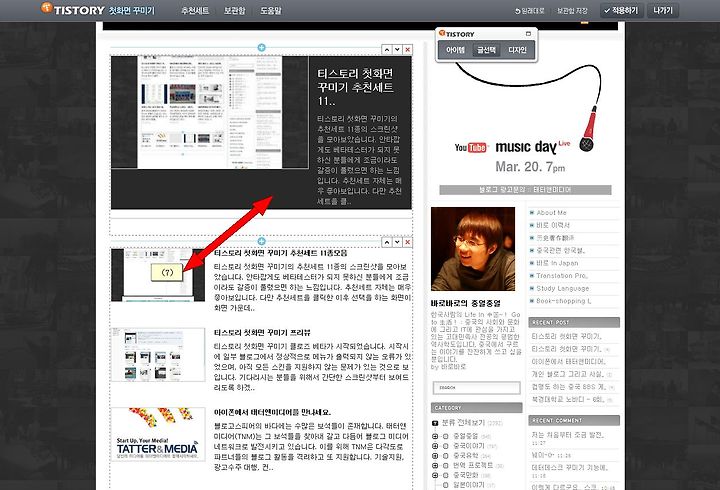Viewport: 720px width, 490px height.
Task: Open the 도움말 menu
Action: pos(271,11)
